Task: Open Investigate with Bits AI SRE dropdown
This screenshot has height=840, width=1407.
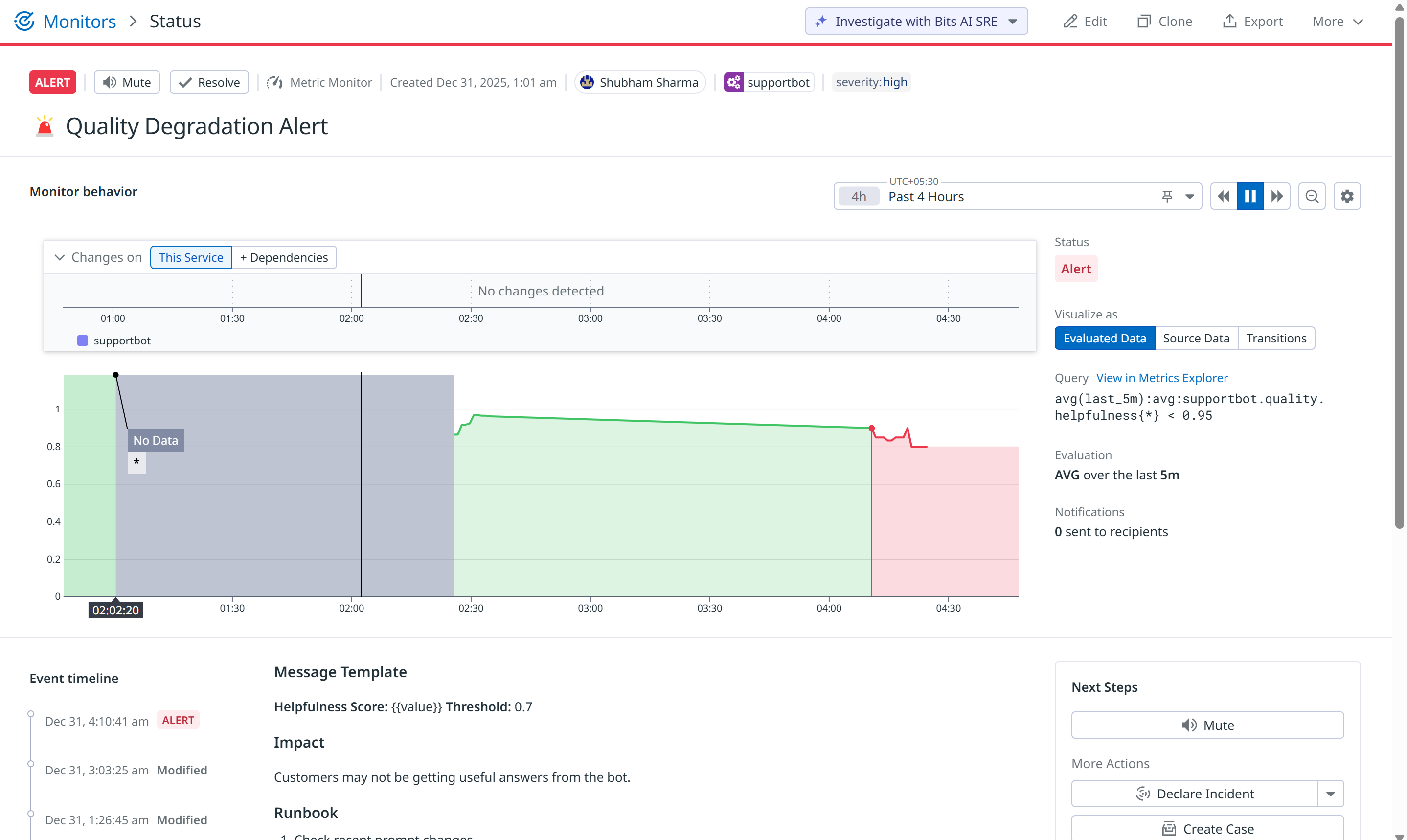Action: point(1013,22)
